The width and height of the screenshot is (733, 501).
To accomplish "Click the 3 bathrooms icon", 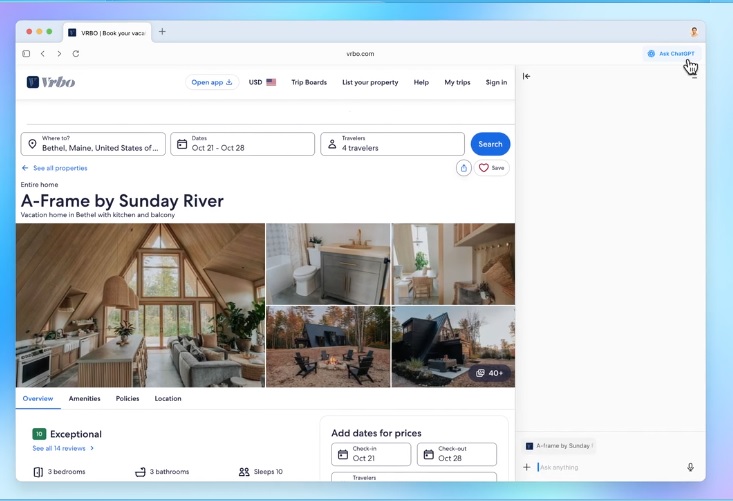I will click(x=140, y=472).
